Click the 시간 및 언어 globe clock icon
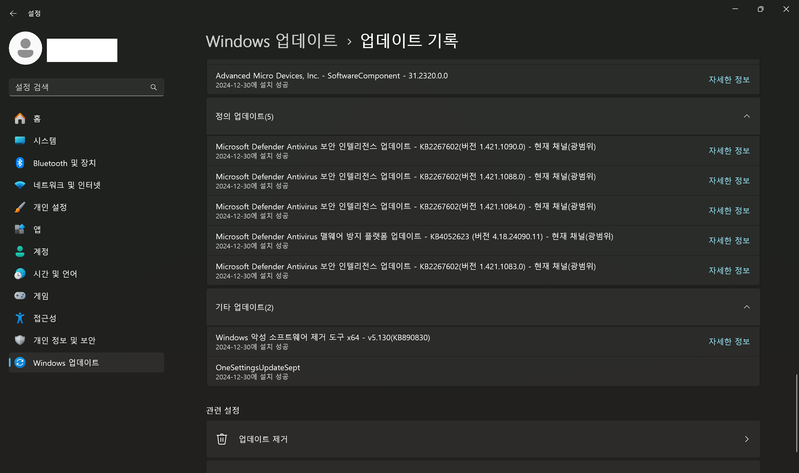The width and height of the screenshot is (799, 473). point(20,274)
